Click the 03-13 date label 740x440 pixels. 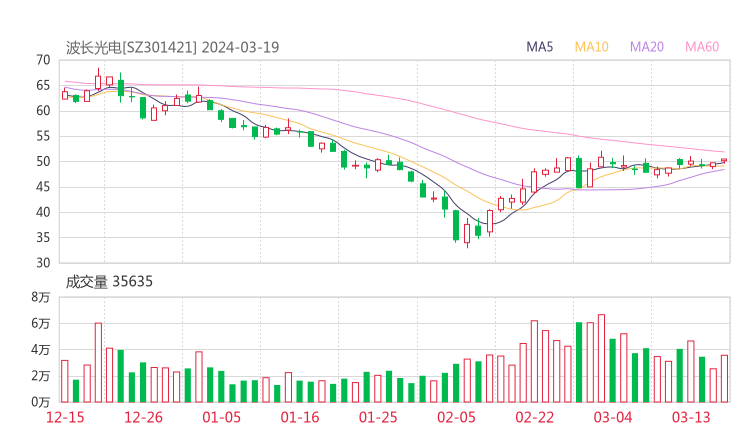[691, 417]
